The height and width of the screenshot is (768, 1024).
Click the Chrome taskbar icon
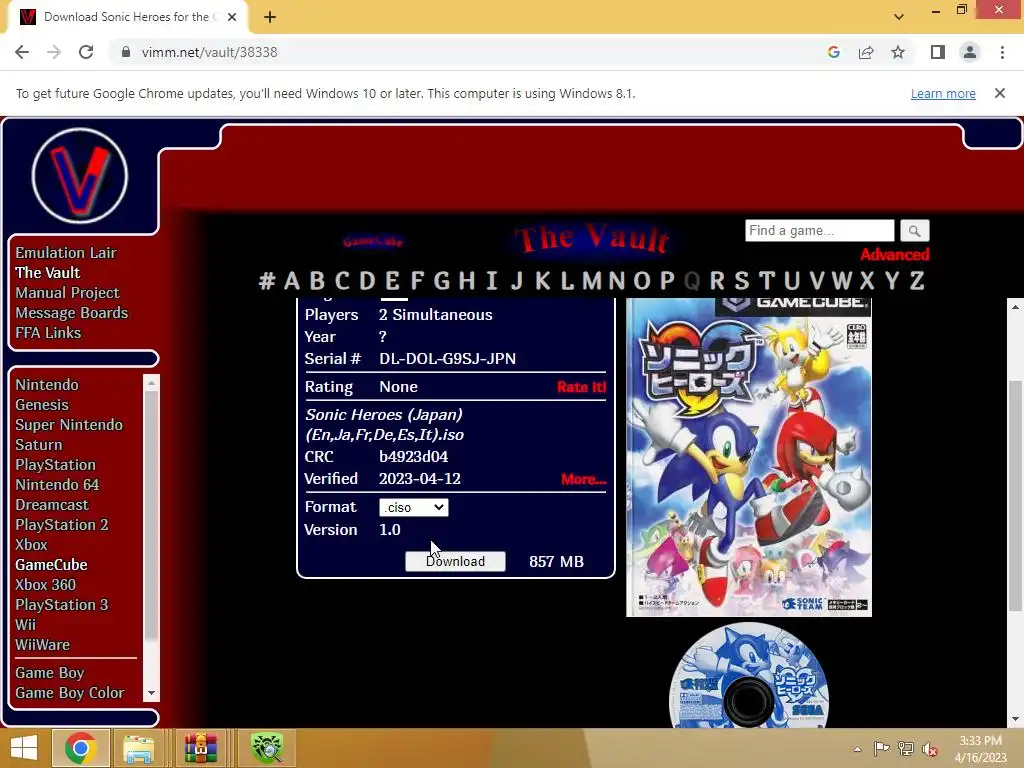pyautogui.click(x=80, y=748)
